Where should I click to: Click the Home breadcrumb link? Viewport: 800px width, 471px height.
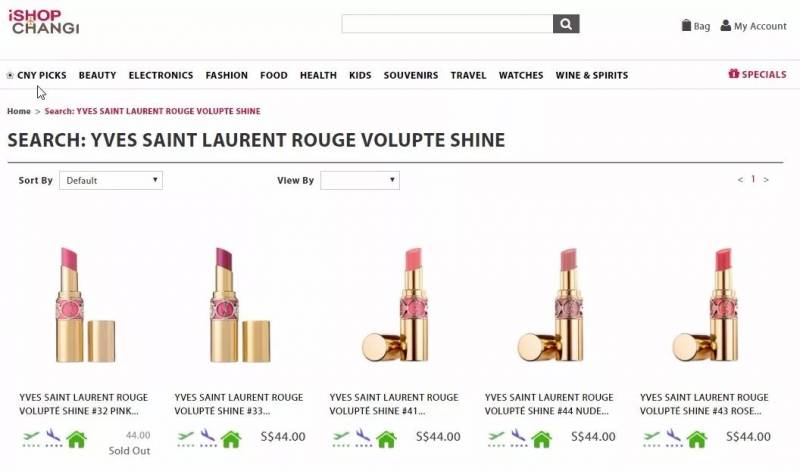pos(19,111)
